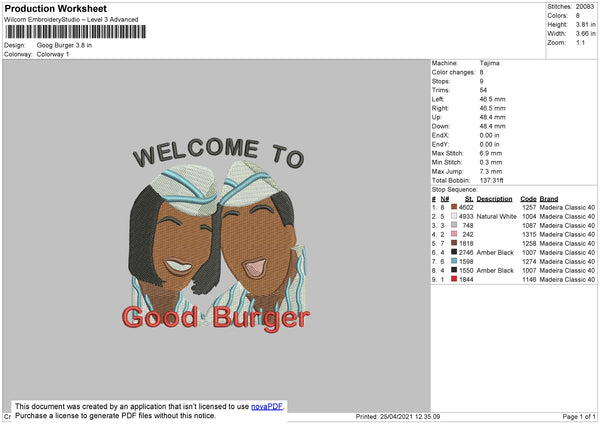Click the 'Page 1 of 1' footer text
Viewport: 600px width, 424px height.
579,417
